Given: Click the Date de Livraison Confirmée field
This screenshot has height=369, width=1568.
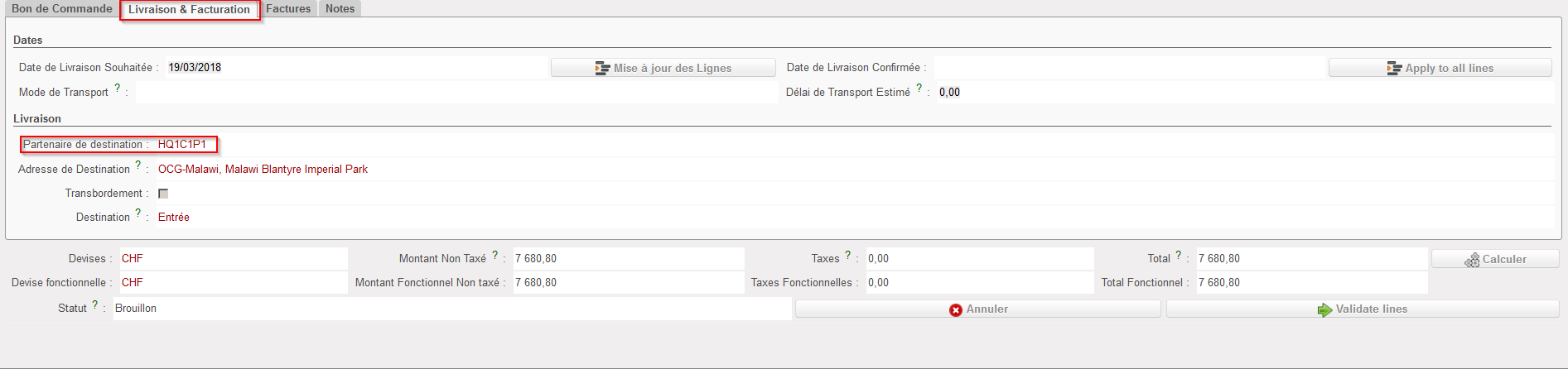Looking at the screenshot, I should tap(1127, 68).
